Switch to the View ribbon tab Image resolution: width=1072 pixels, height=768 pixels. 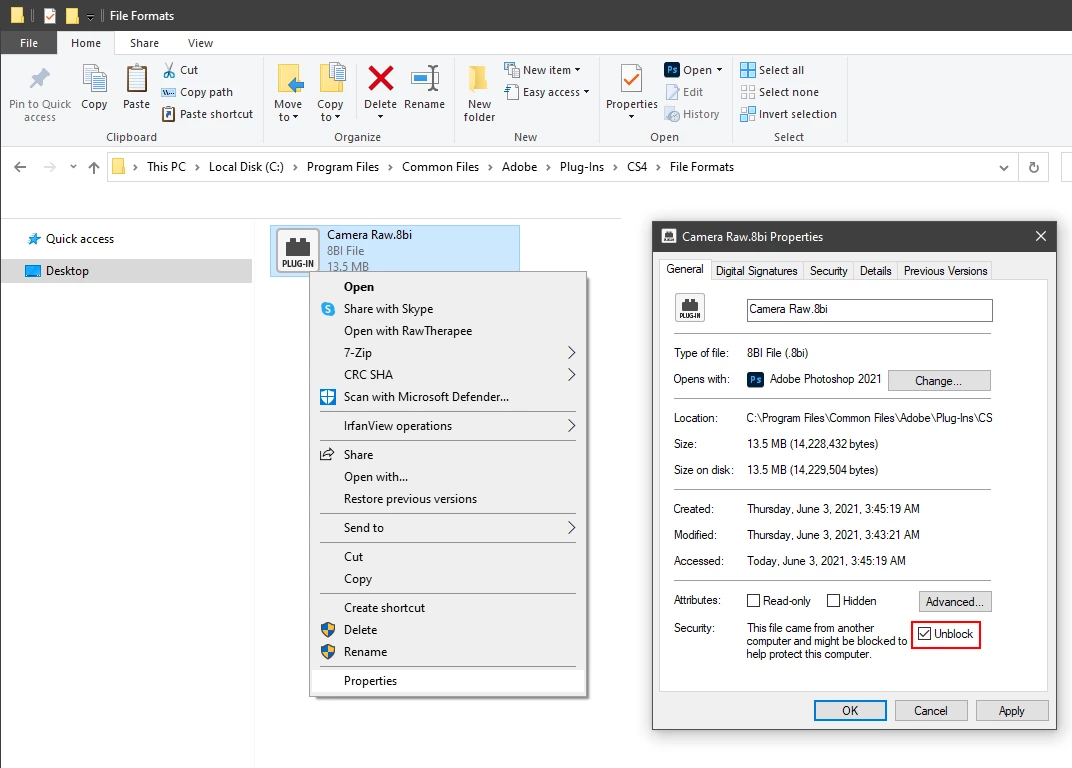click(200, 43)
